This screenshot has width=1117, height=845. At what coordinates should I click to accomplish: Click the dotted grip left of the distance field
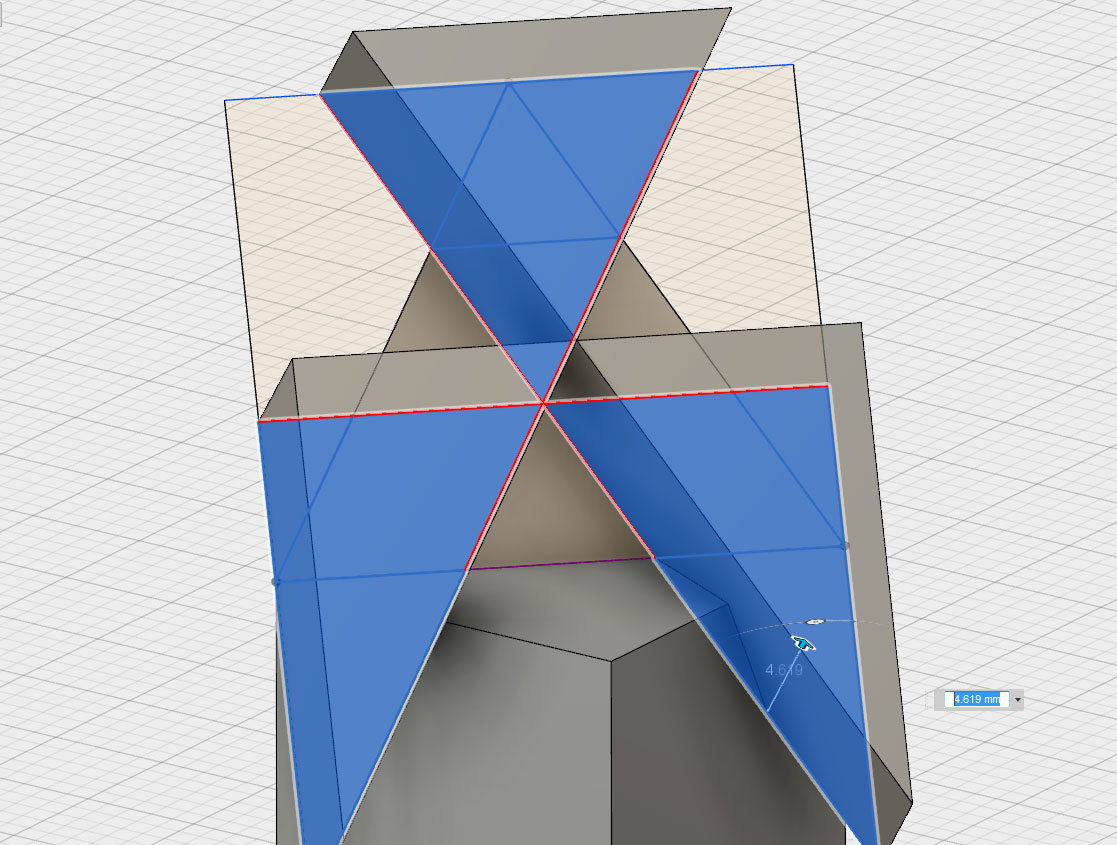[x=940, y=700]
